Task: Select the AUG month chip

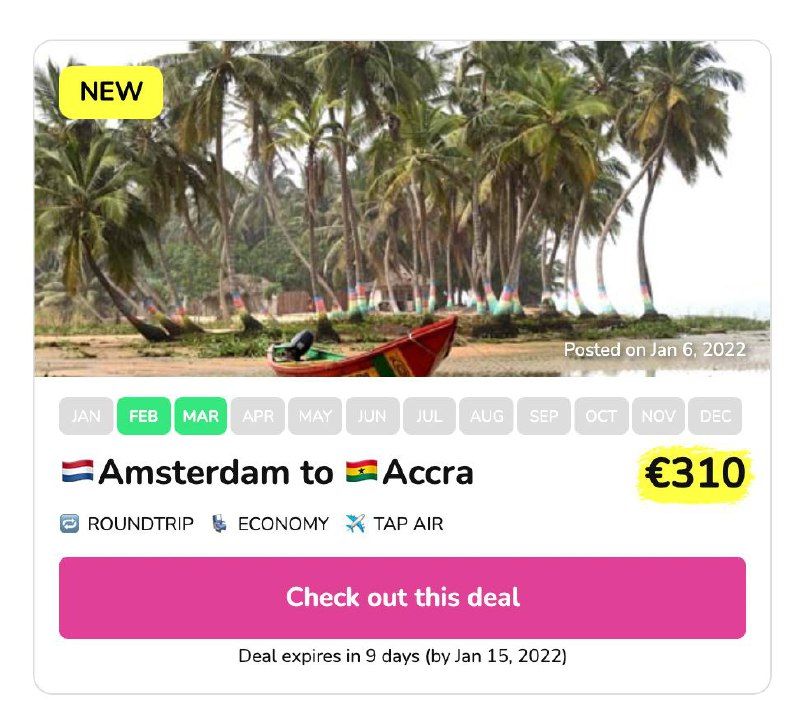Action: click(x=486, y=416)
